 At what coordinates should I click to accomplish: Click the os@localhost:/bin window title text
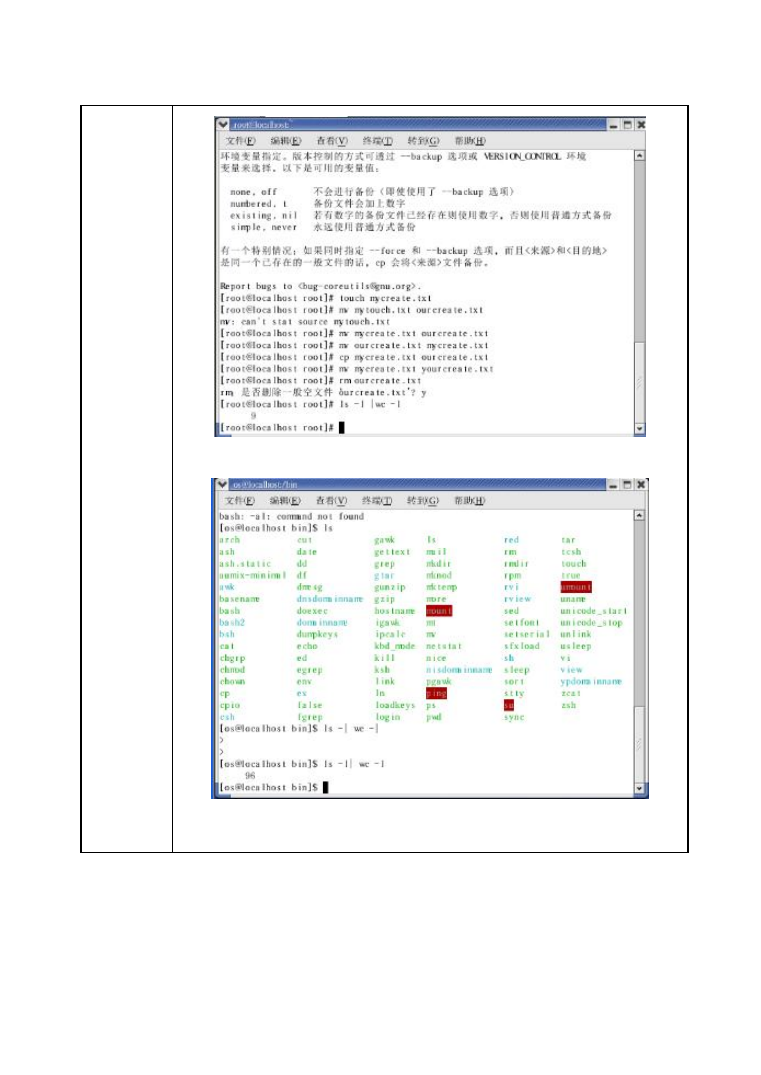[x=265, y=484]
